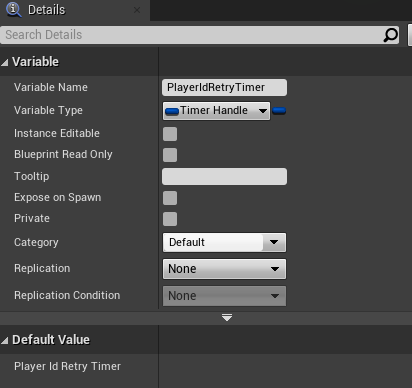The height and width of the screenshot is (388, 412).
Task: Click the Tooltip label
Action: 32,176
